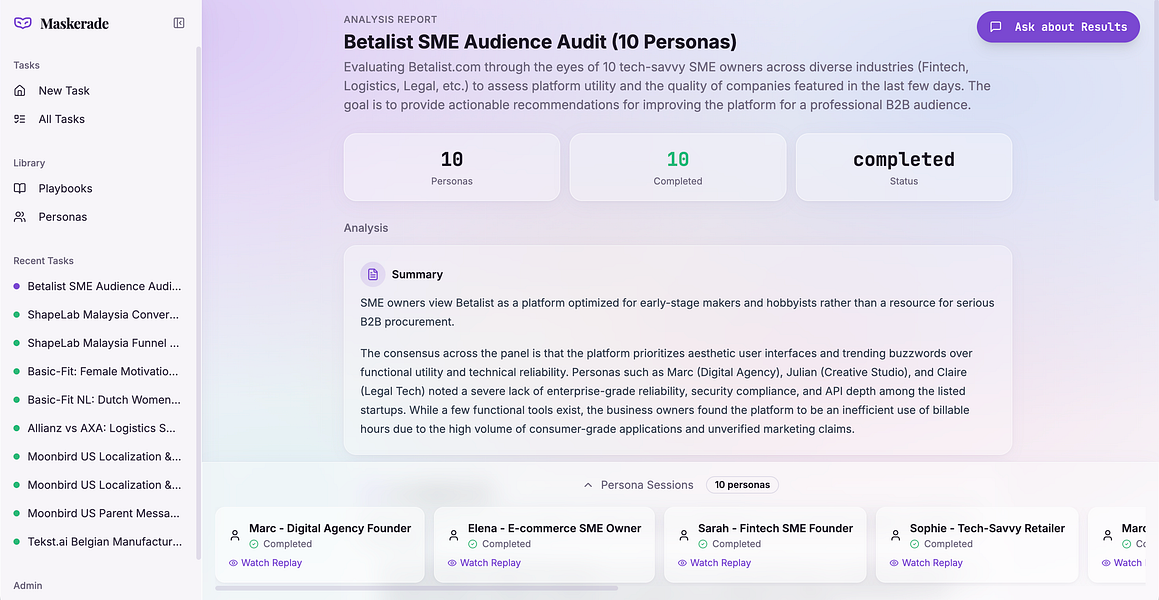
Task: Select Sophie - Tech-Savvy Retailer card title
Action: pyautogui.click(x=988, y=528)
